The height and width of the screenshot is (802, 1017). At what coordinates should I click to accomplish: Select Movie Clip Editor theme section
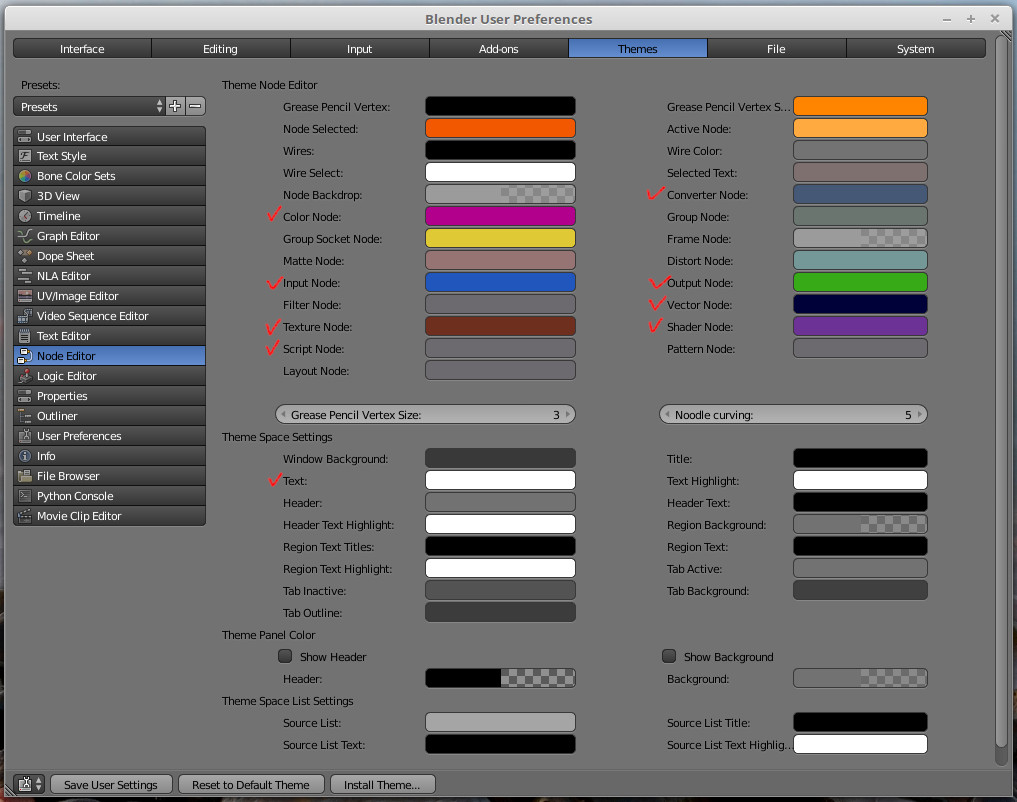110,516
